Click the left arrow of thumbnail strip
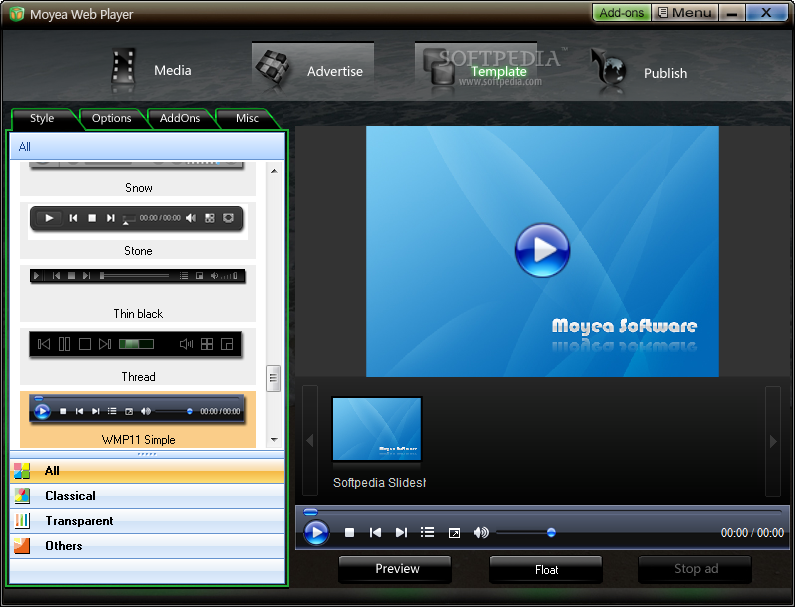 pos(310,441)
